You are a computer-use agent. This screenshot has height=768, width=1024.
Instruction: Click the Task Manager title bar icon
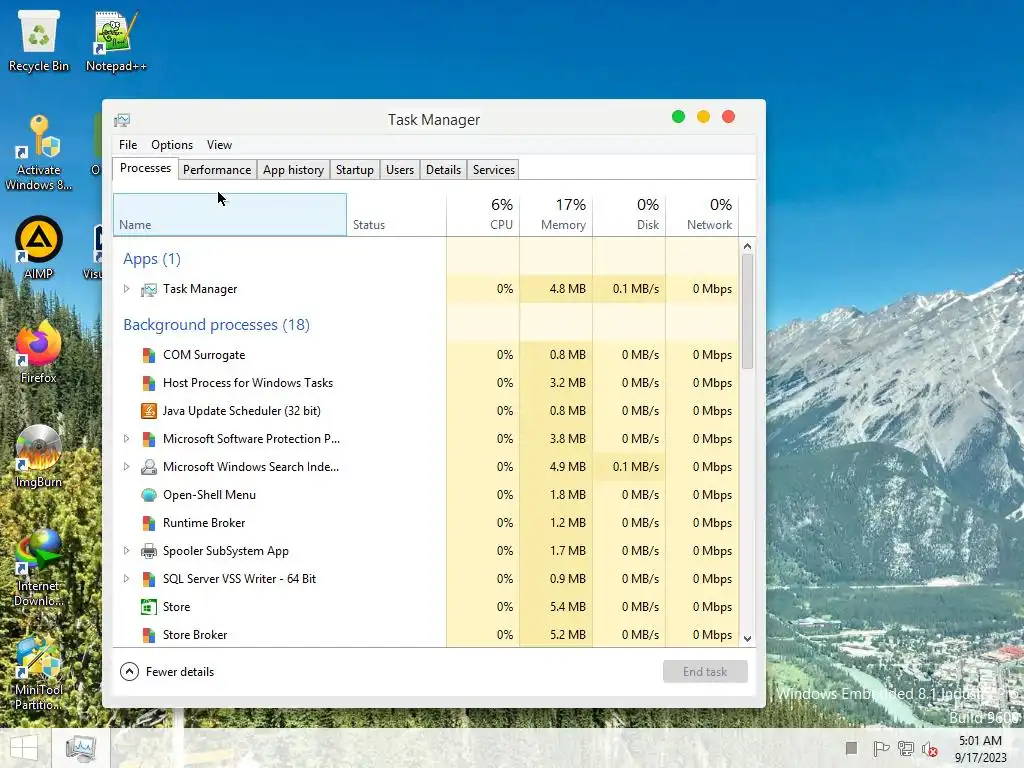[x=122, y=120]
